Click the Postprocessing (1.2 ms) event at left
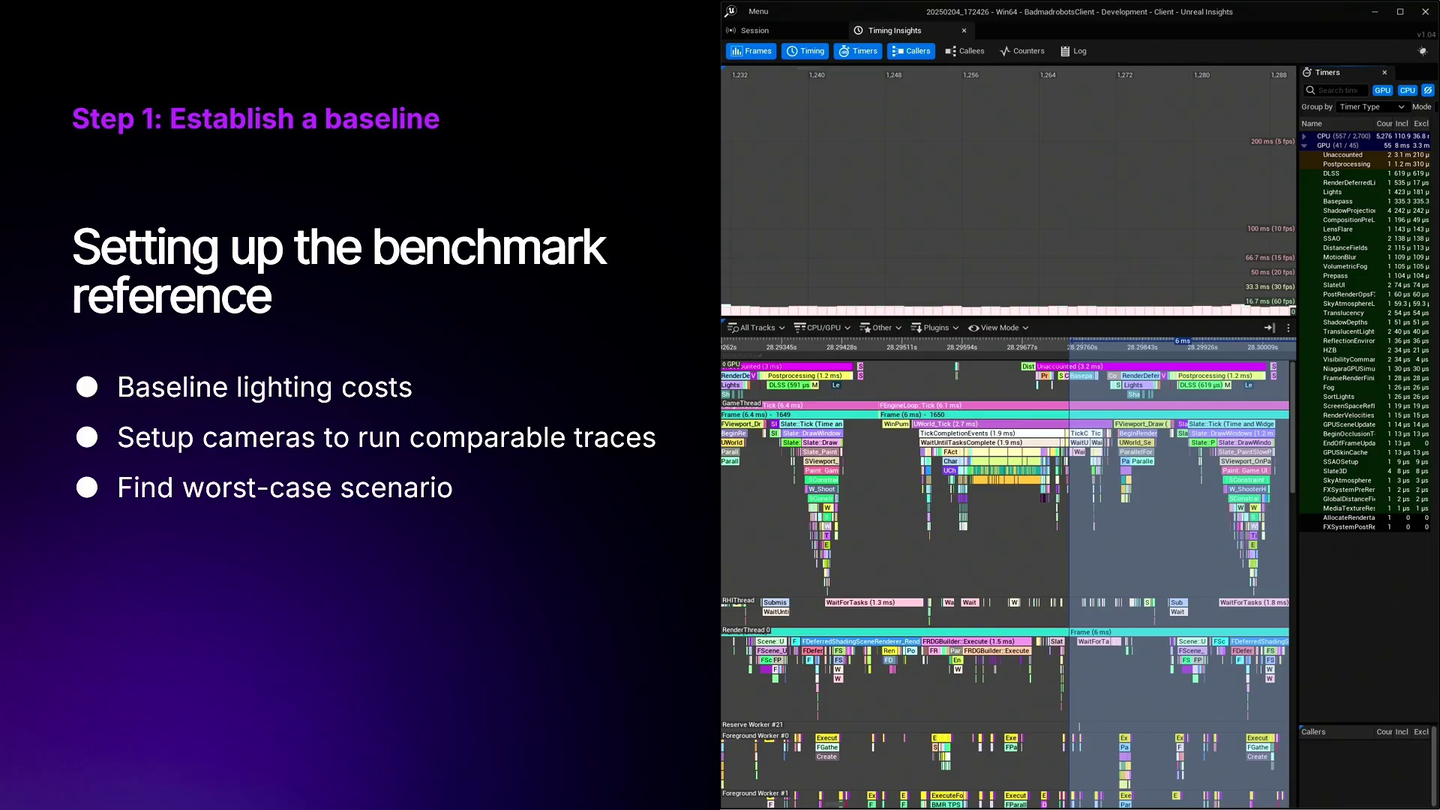The width and height of the screenshot is (1440, 810). 804,376
